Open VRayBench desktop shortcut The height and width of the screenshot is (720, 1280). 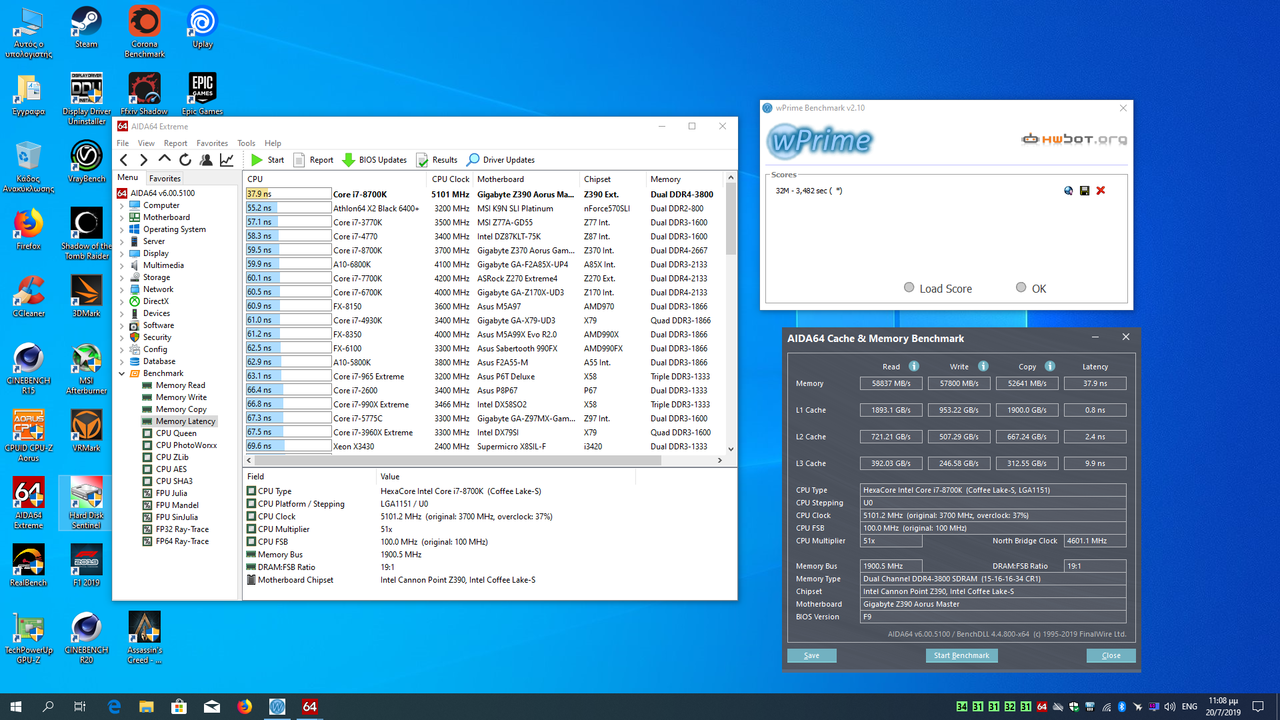pos(86,162)
